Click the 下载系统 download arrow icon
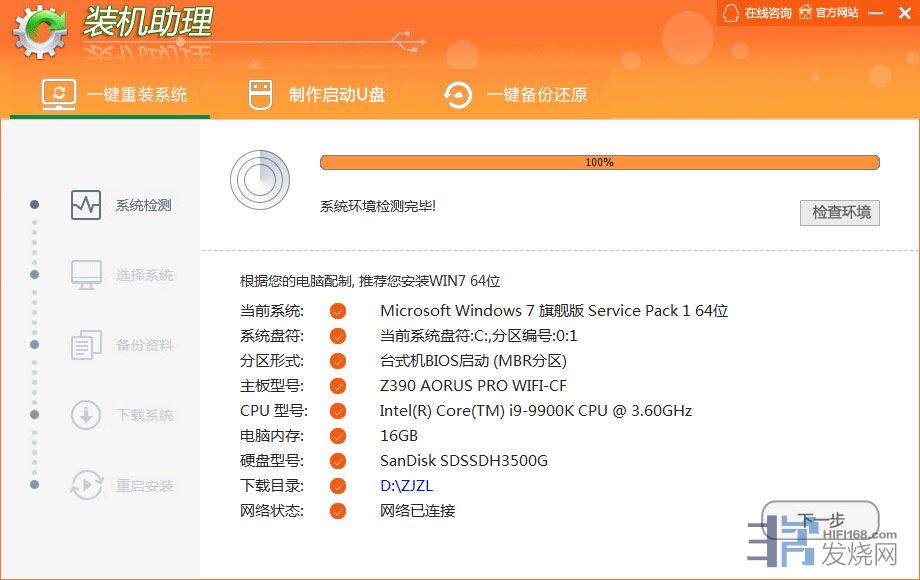The image size is (920, 580). coord(86,415)
